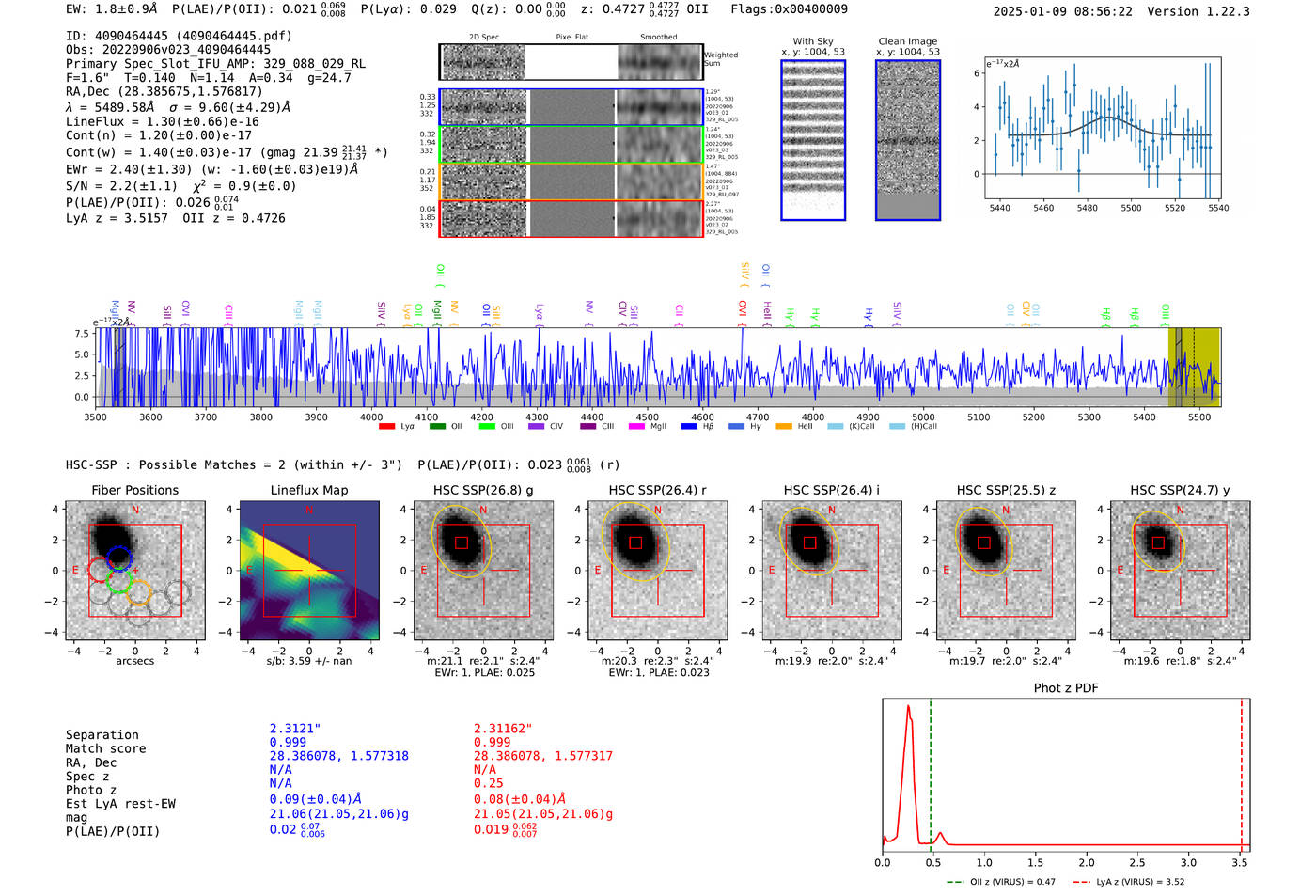The image size is (1316, 896).
Task: Click the light-blue (K)CaII legend swatch
Action: click(835, 427)
